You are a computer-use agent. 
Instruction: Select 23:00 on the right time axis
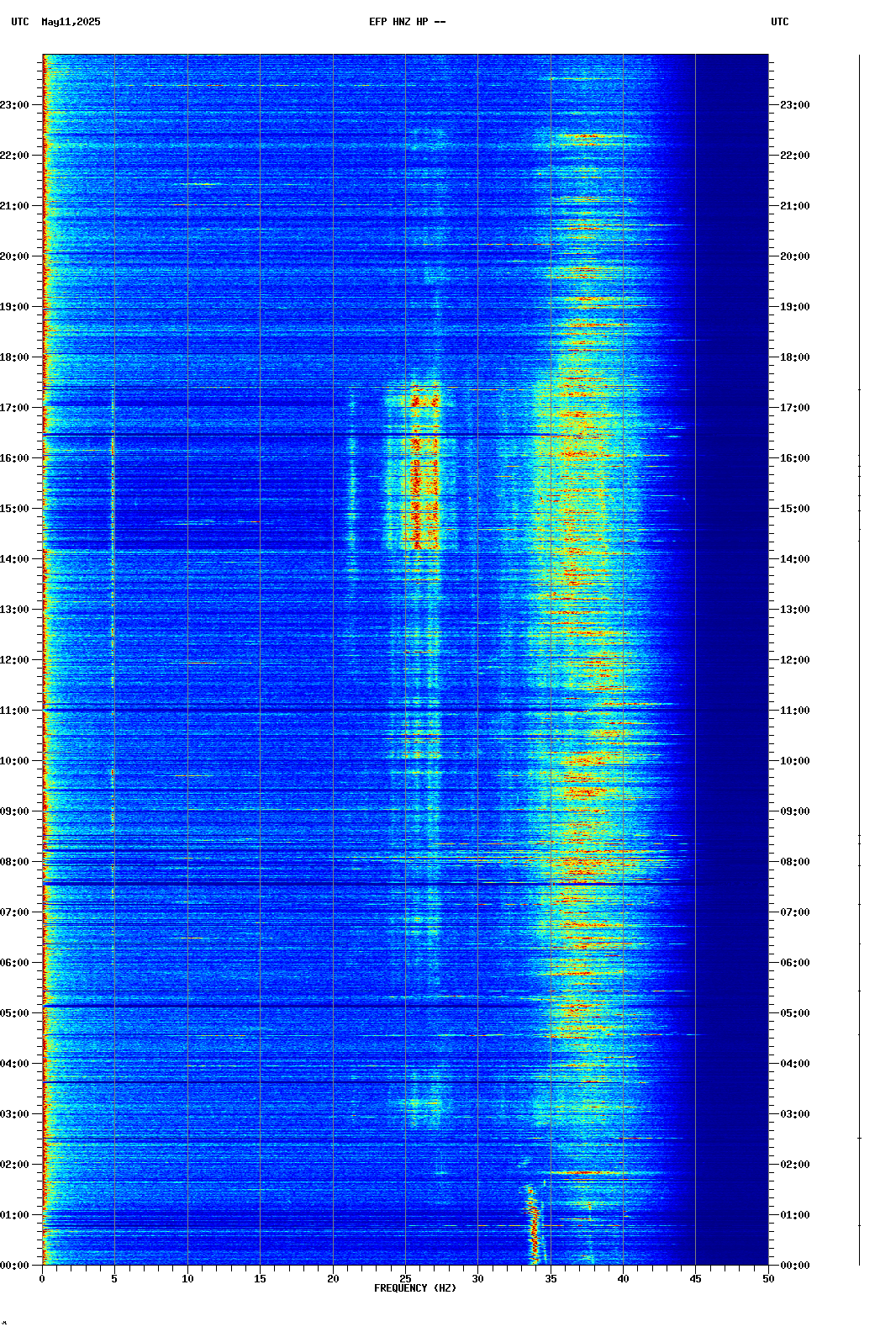pyautogui.click(x=795, y=105)
